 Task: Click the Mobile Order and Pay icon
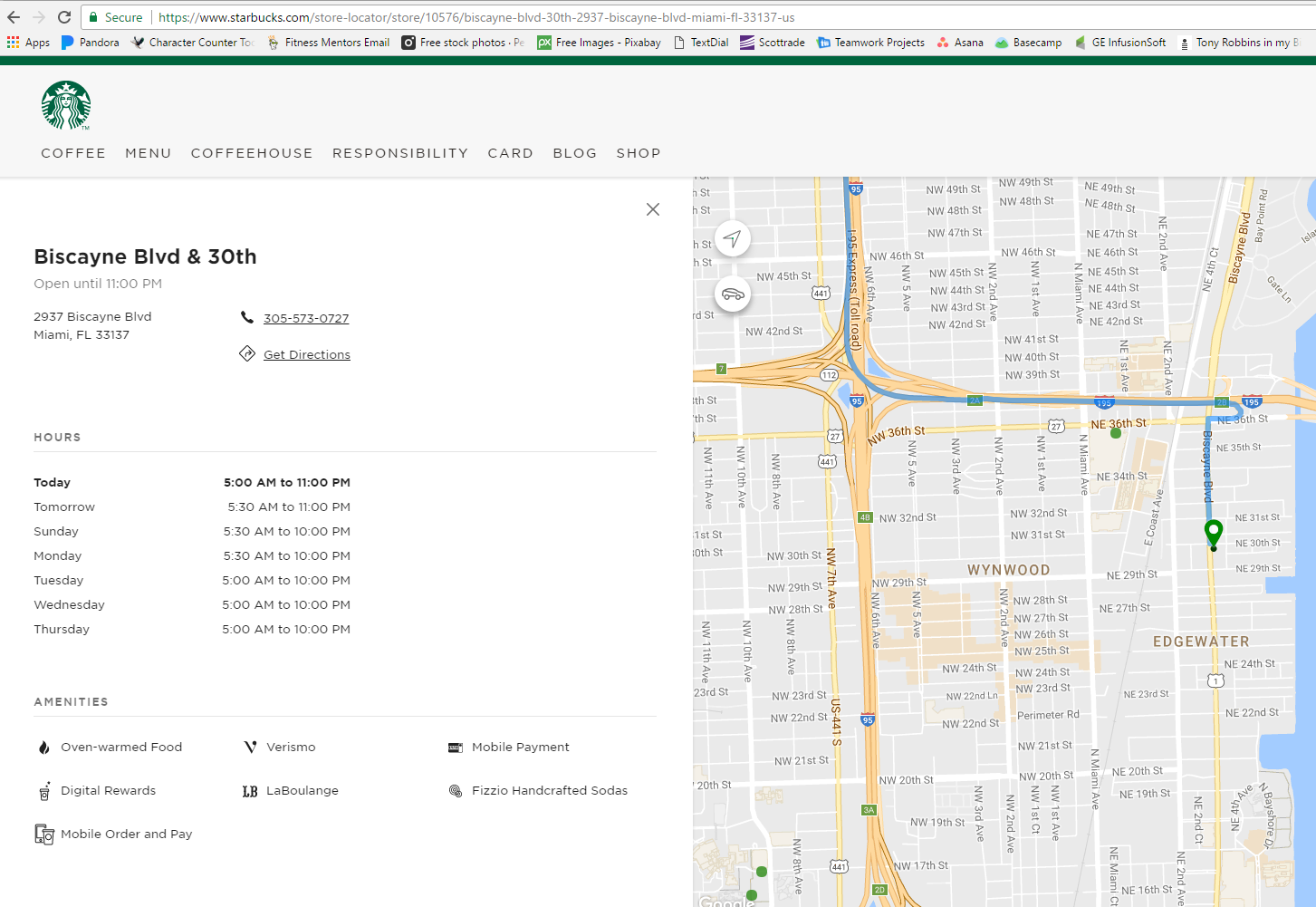pos(44,835)
